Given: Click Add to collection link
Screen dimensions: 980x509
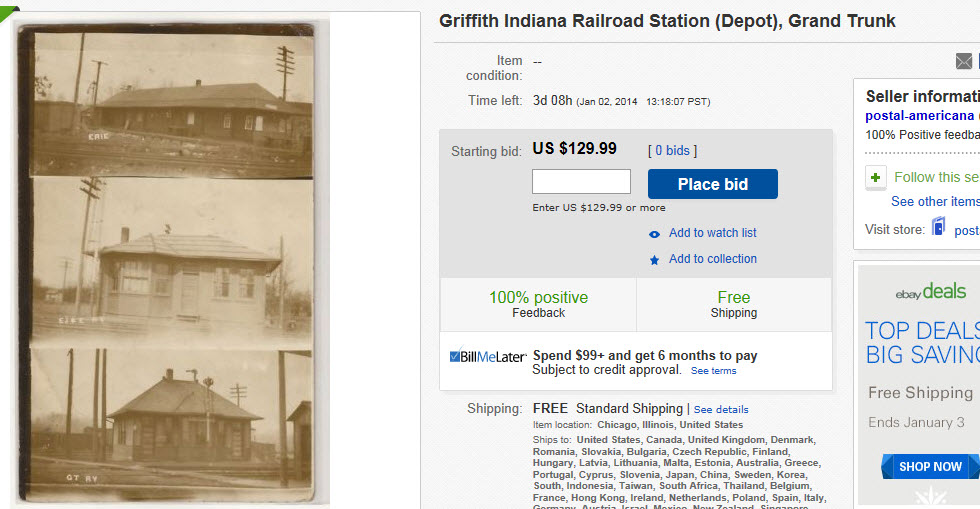Looking at the screenshot, I should (712, 259).
